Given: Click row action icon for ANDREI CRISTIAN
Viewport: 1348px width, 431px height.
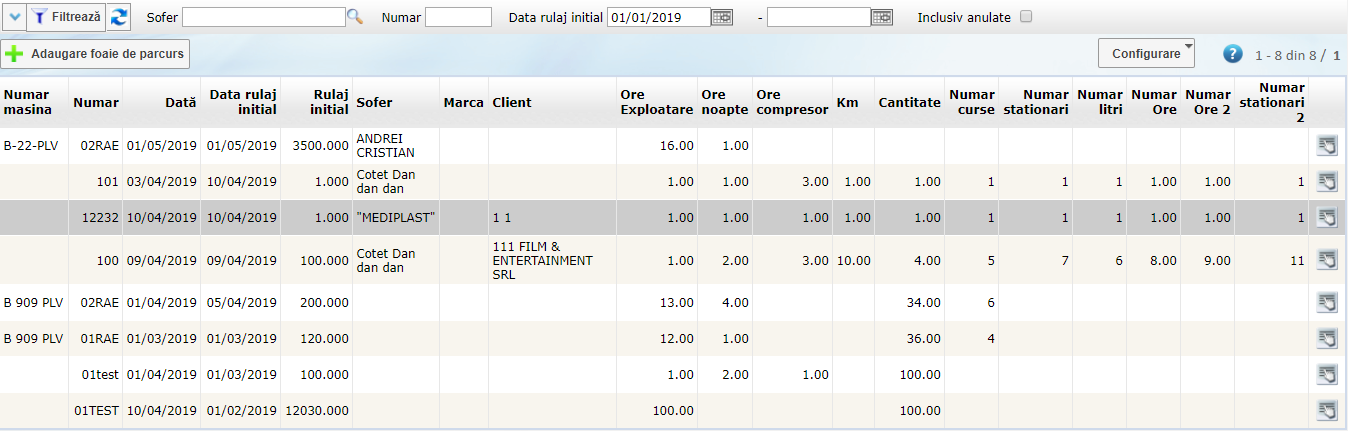Looking at the screenshot, I should 1327,146.
